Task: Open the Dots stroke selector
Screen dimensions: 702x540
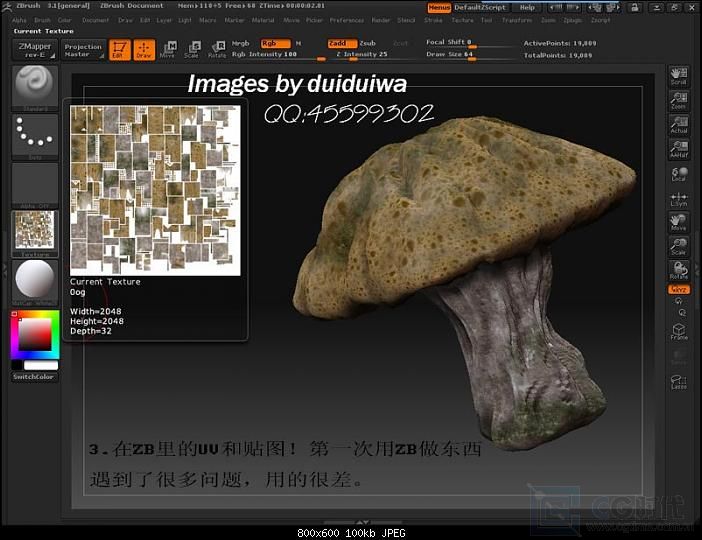Action: pyautogui.click(x=34, y=137)
